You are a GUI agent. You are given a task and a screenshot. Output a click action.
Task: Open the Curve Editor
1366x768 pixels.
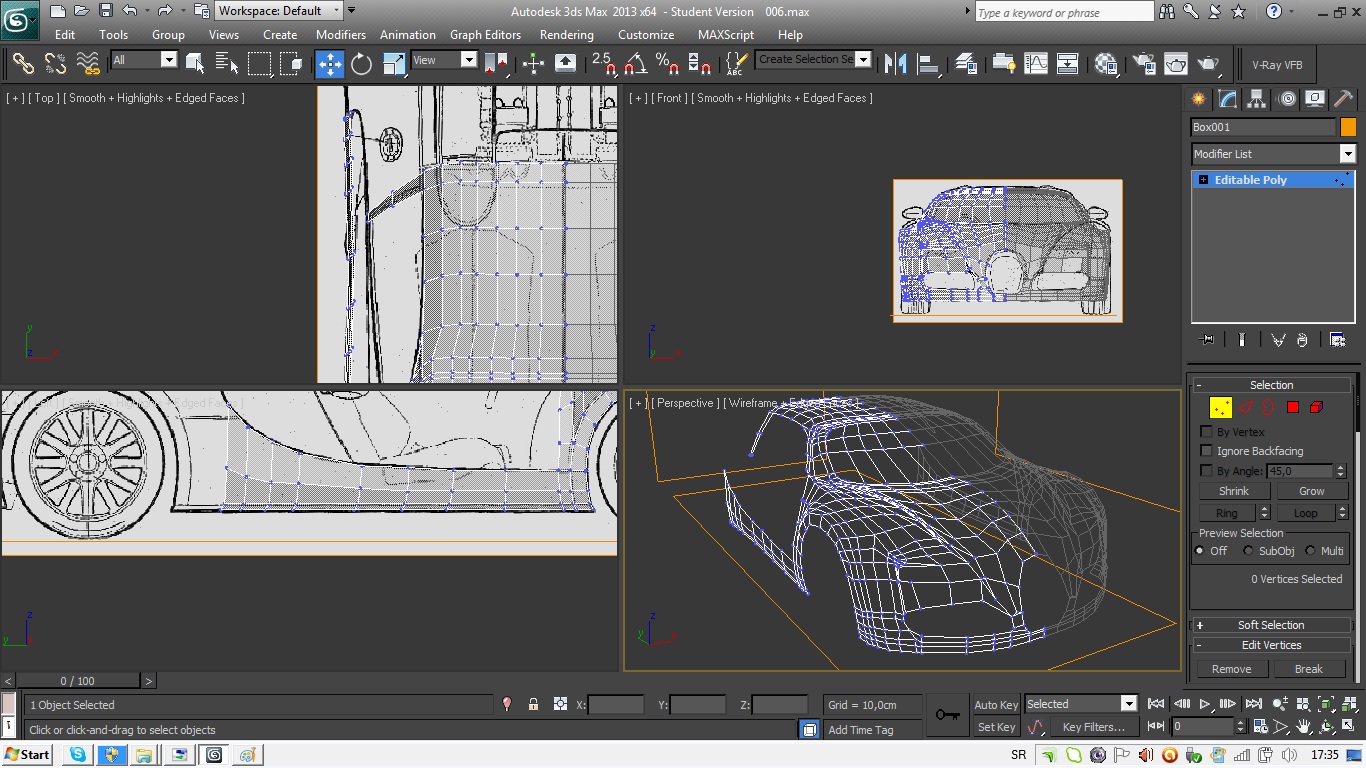(x=1036, y=64)
